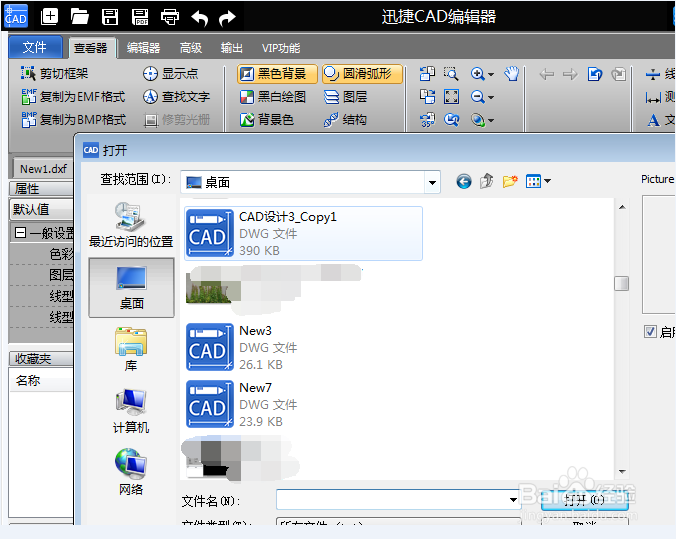Collapse the 一般设置 properties group
The height and width of the screenshot is (539, 676).
coord(20,233)
